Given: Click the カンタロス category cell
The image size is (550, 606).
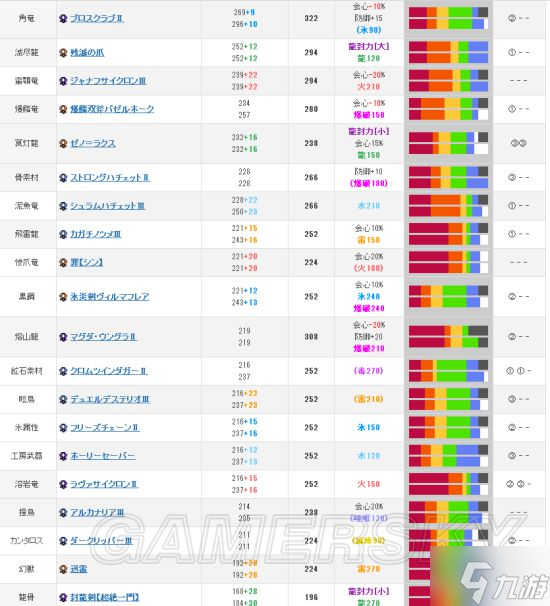Looking at the screenshot, I should (27, 541).
